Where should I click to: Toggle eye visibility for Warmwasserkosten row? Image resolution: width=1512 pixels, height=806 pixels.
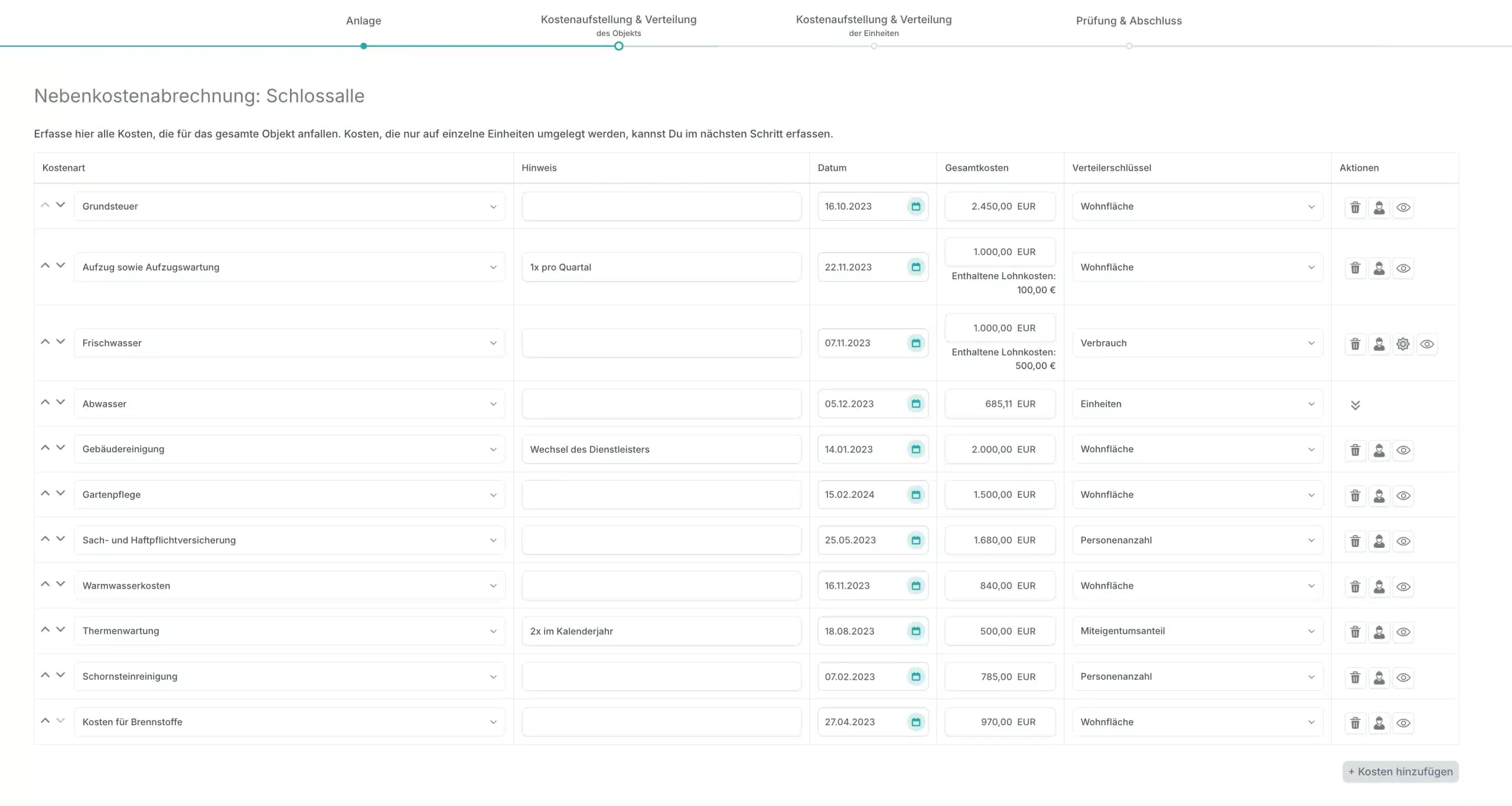click(1403, 586)
